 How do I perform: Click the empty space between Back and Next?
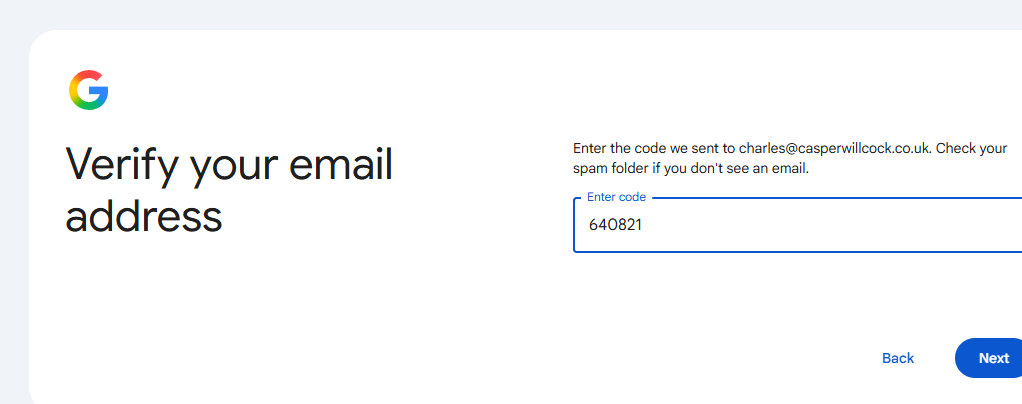point(939,358)
